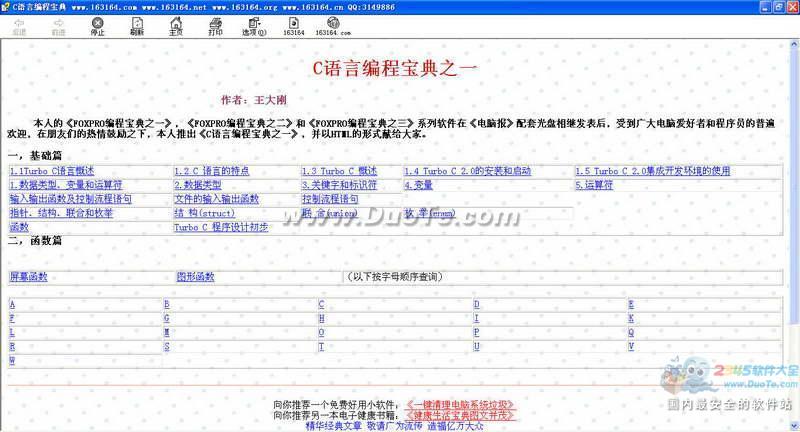Open function index letter G
The height and width of the screenshot is (432, 800).
[x=167, y=319]
